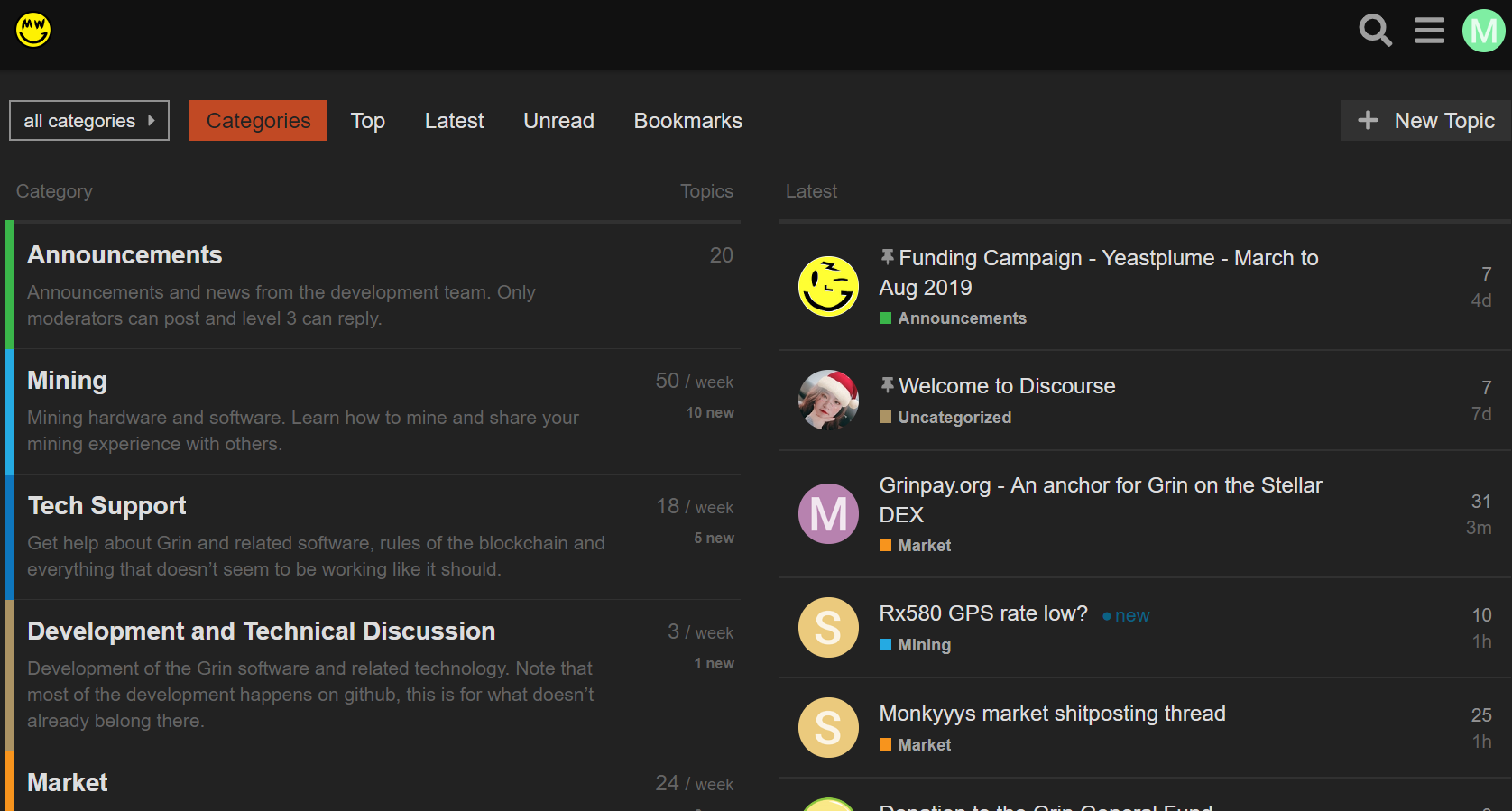Click the Grin smiley logo

[x=33, y=30]
